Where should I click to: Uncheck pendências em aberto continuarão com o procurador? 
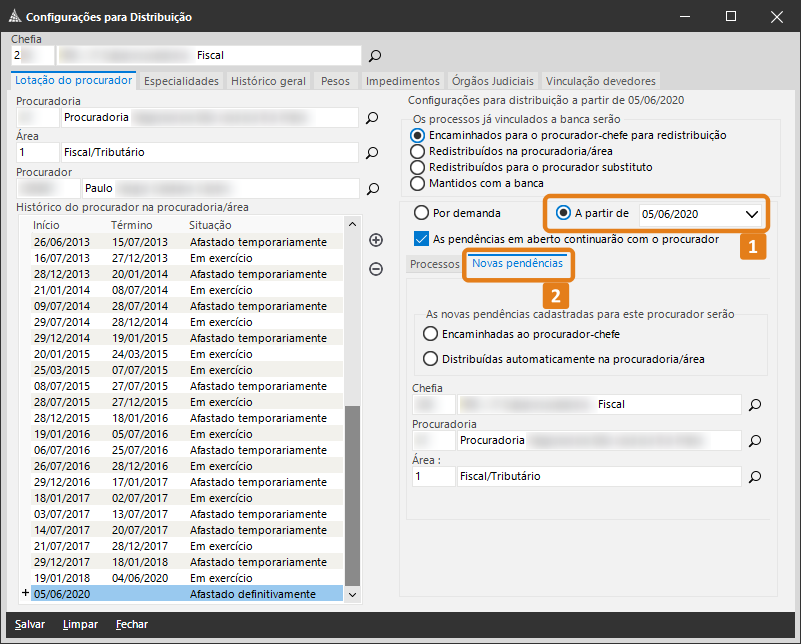coord(421,239)
